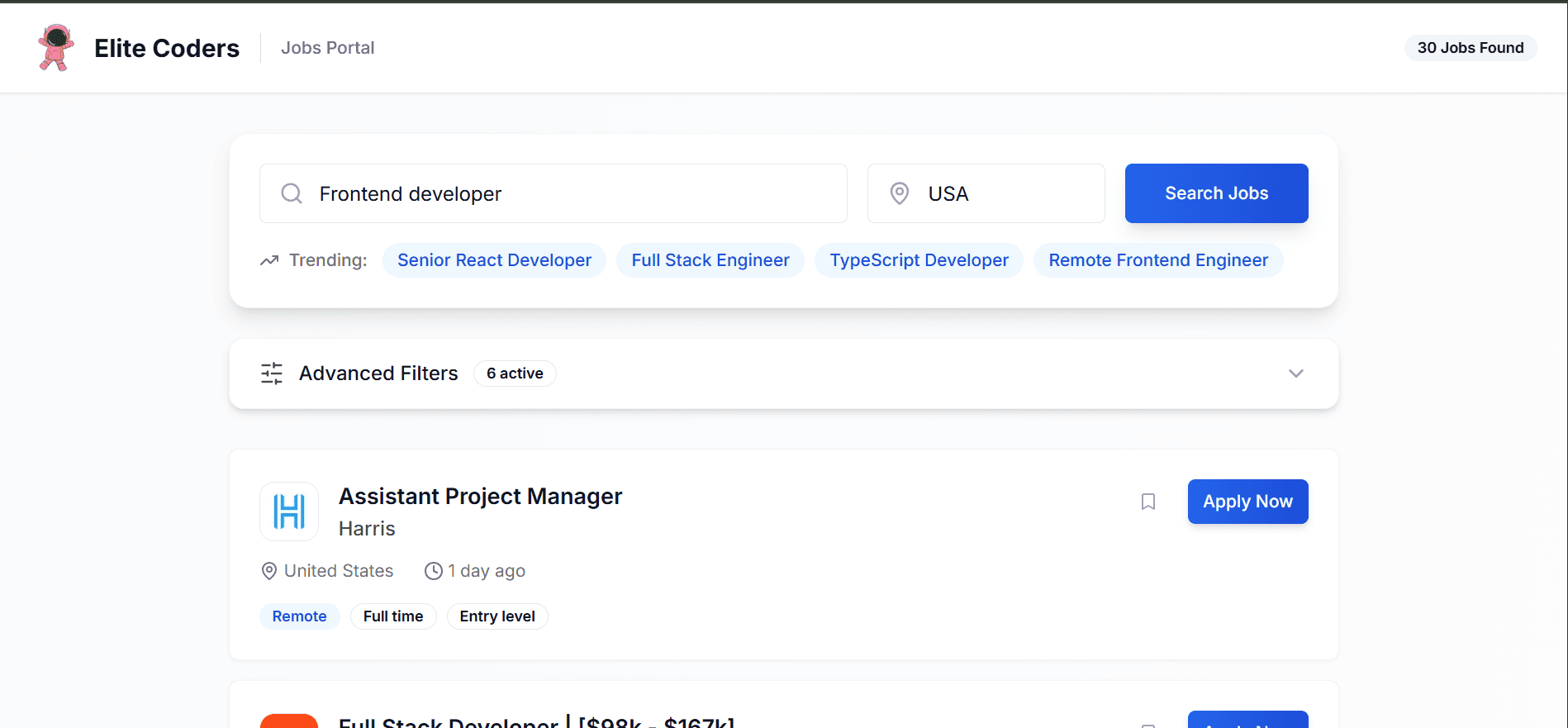Click the Full time tag

393,616
